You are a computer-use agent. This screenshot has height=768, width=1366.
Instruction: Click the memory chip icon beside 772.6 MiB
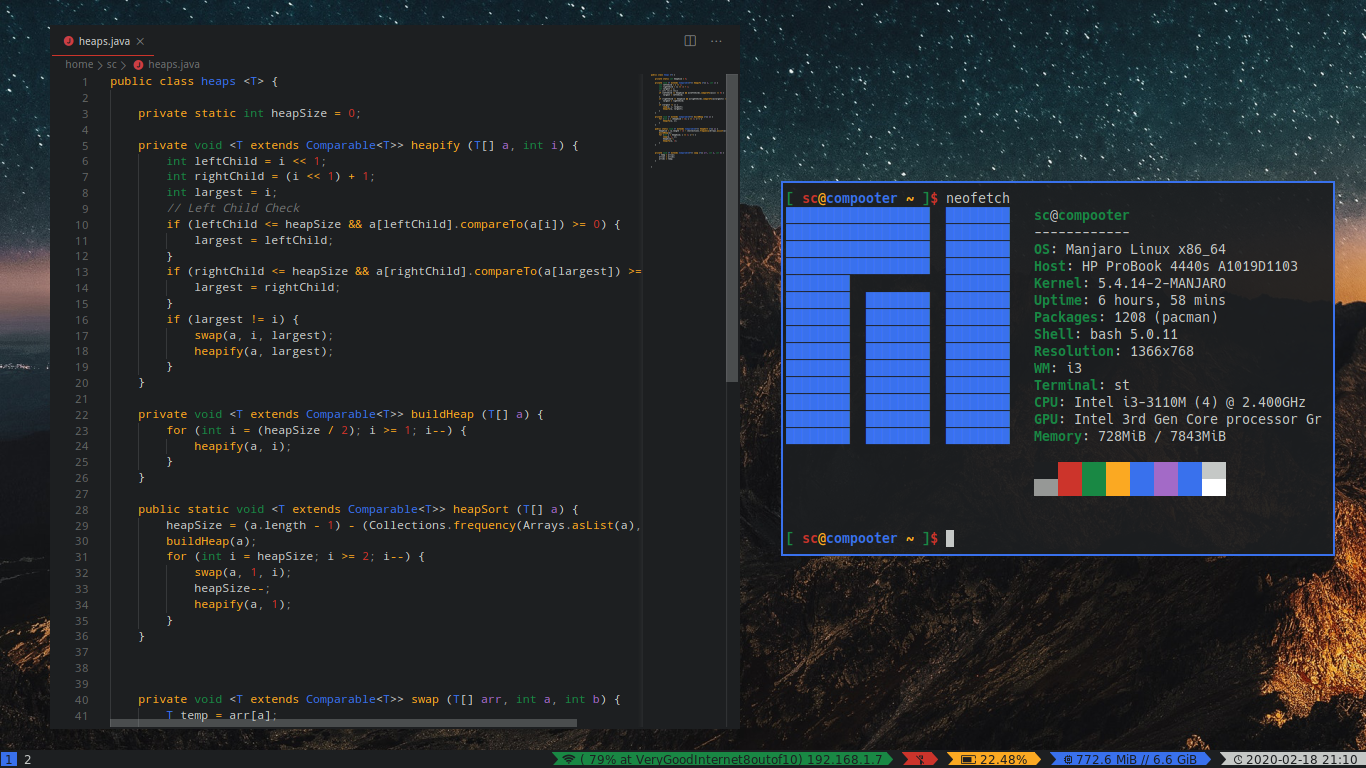[1069, 759]
